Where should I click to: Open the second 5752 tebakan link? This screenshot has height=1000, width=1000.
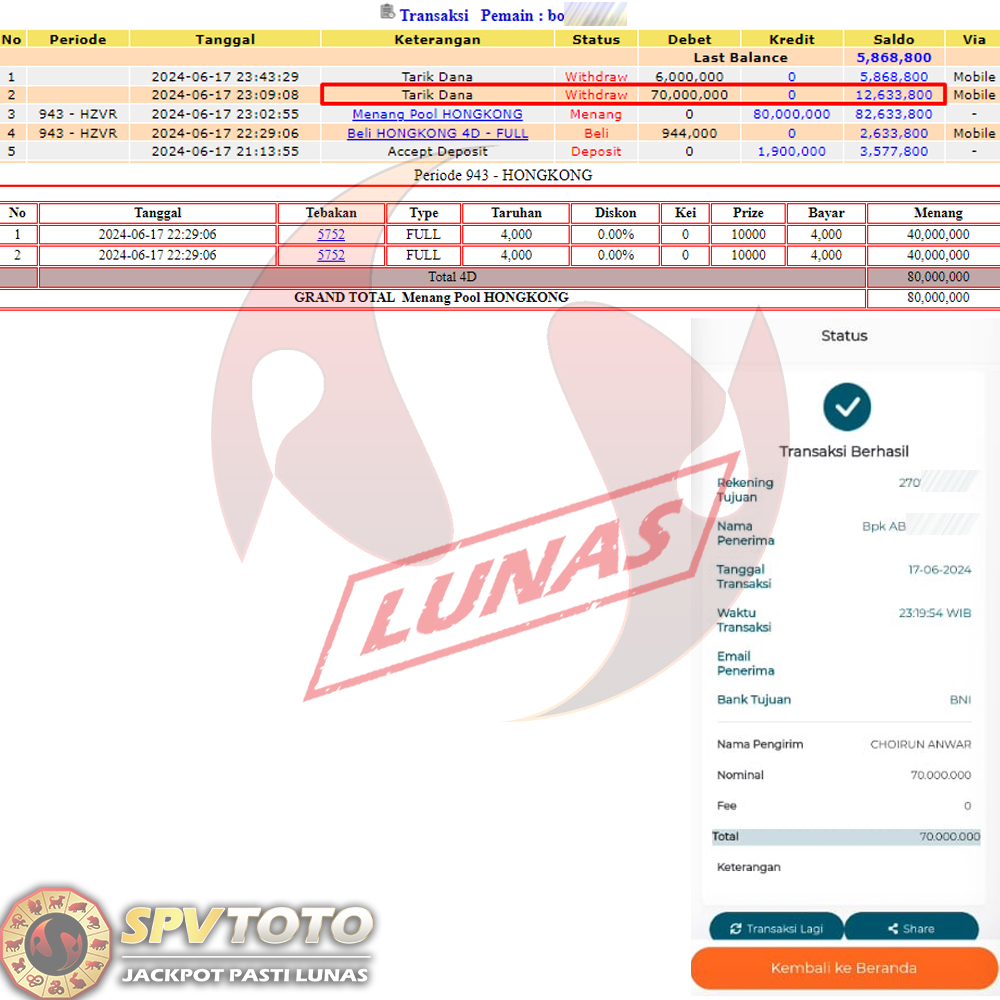[x=331, y=255]
